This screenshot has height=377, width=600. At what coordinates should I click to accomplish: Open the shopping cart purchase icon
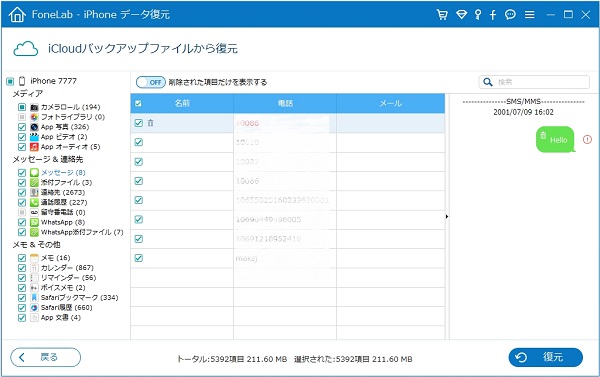(442, 15)
